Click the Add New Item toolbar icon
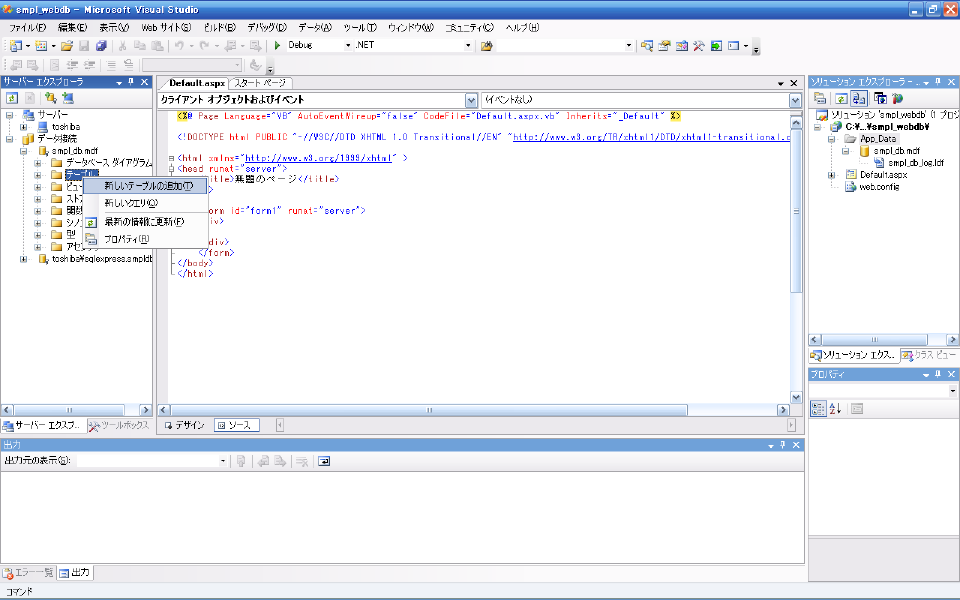Image resolution: width=960 pixels, height=600 pixels. click(x=41, y=46)
